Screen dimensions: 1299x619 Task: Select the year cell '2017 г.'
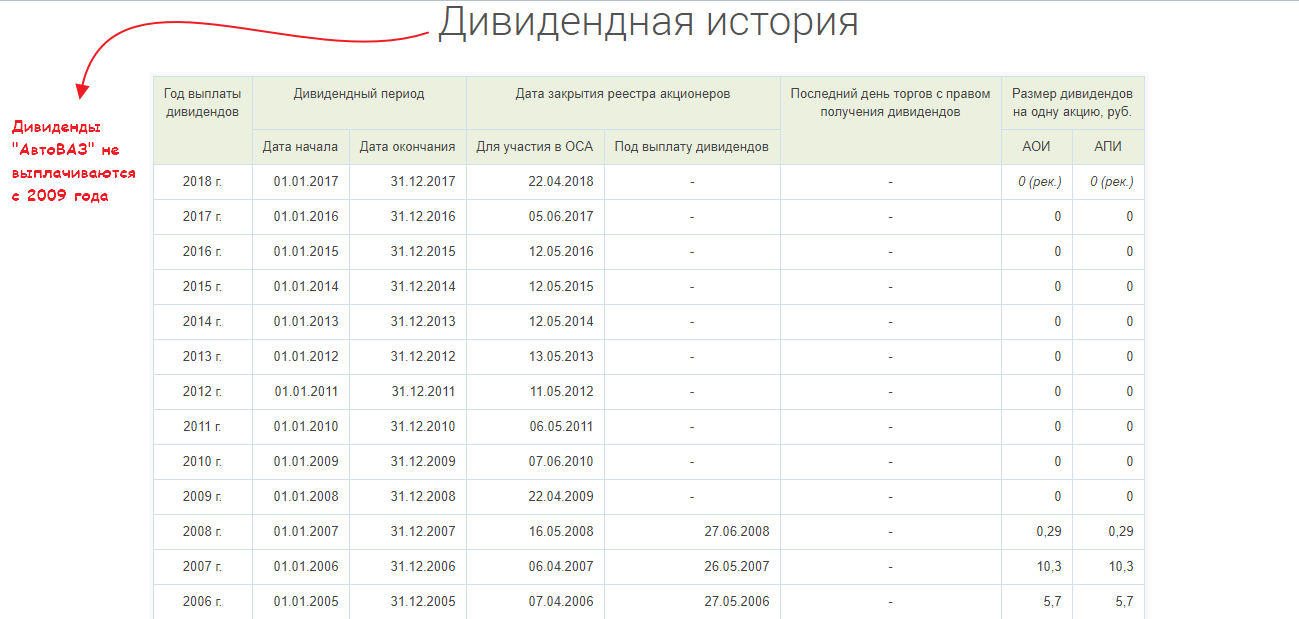click(x=203, y=217)
